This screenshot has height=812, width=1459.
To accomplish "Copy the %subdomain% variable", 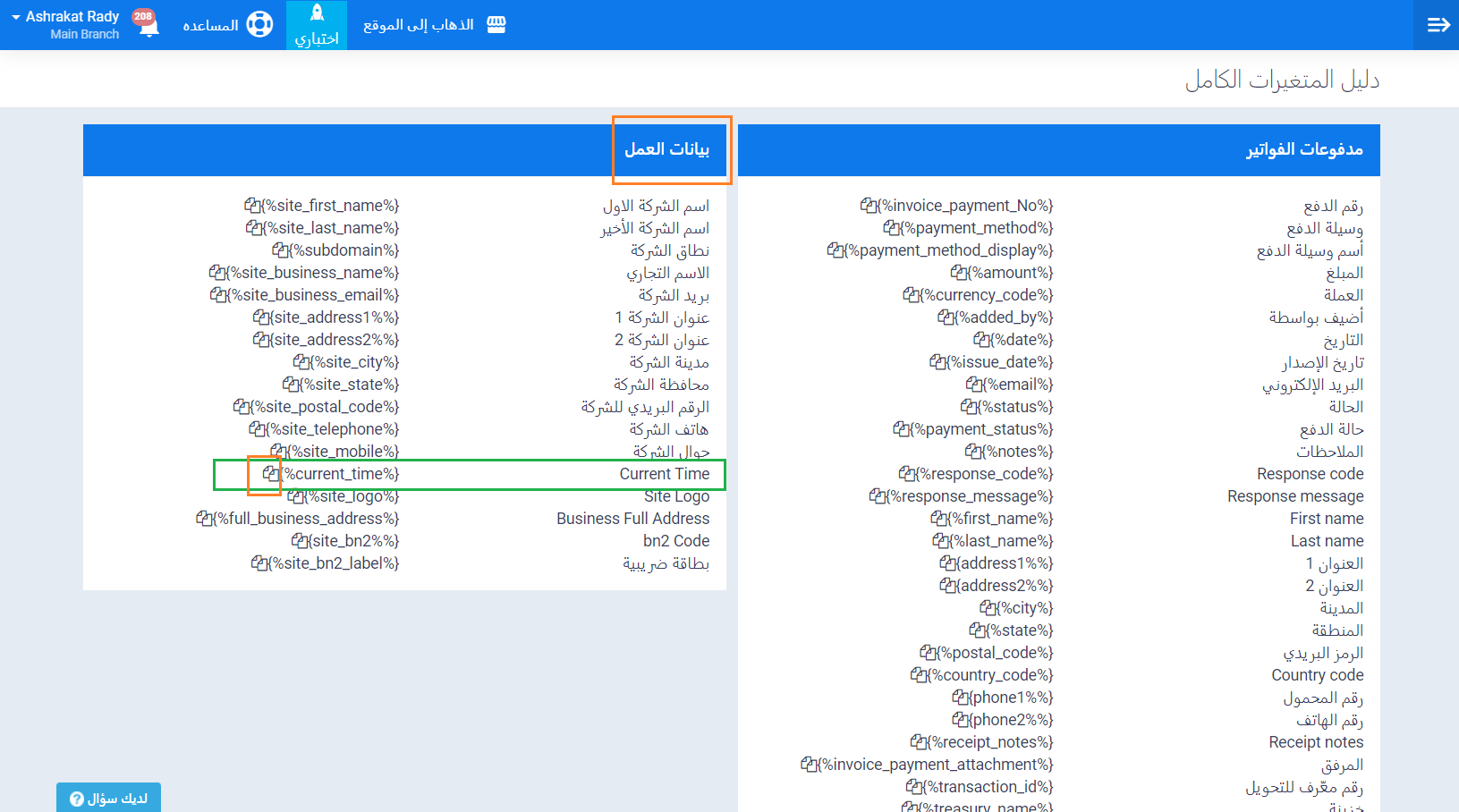I will pyautogui.click(x=280, y=250).
